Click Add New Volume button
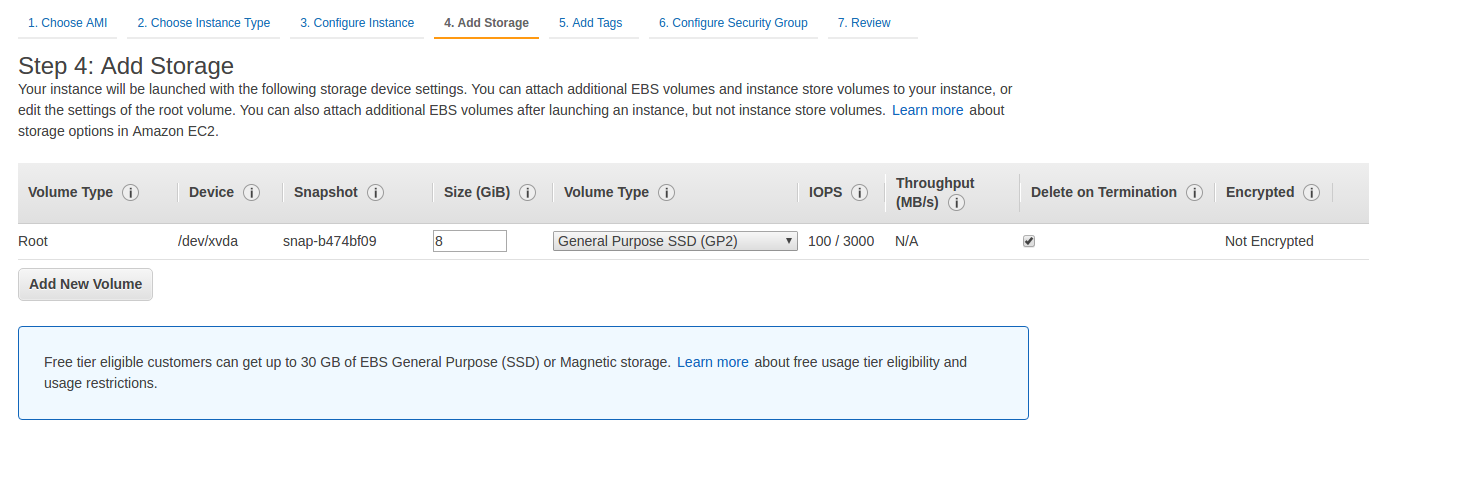The height and width of the screenshot is (486, 1473). [86, 284]
